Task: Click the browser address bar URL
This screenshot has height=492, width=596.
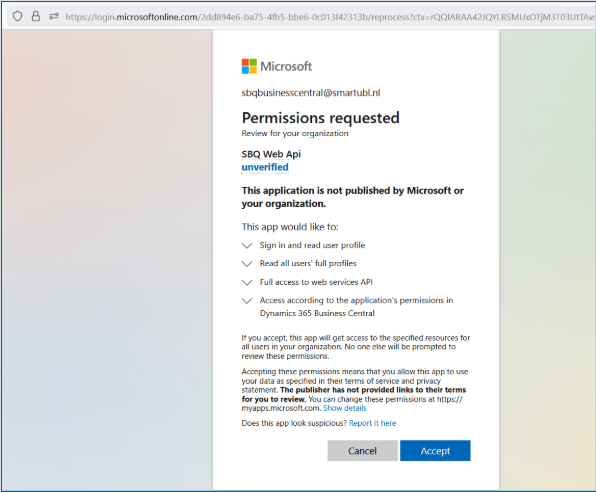Action: [330, 17]
